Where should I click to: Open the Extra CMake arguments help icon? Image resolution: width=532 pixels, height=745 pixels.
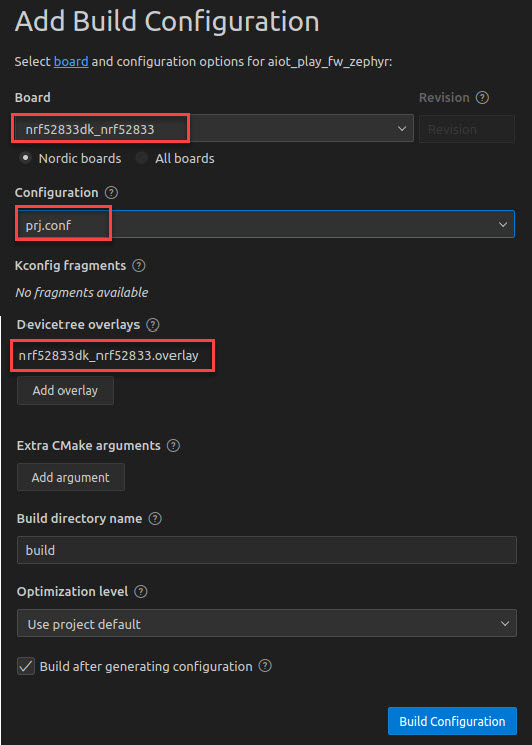173,446
